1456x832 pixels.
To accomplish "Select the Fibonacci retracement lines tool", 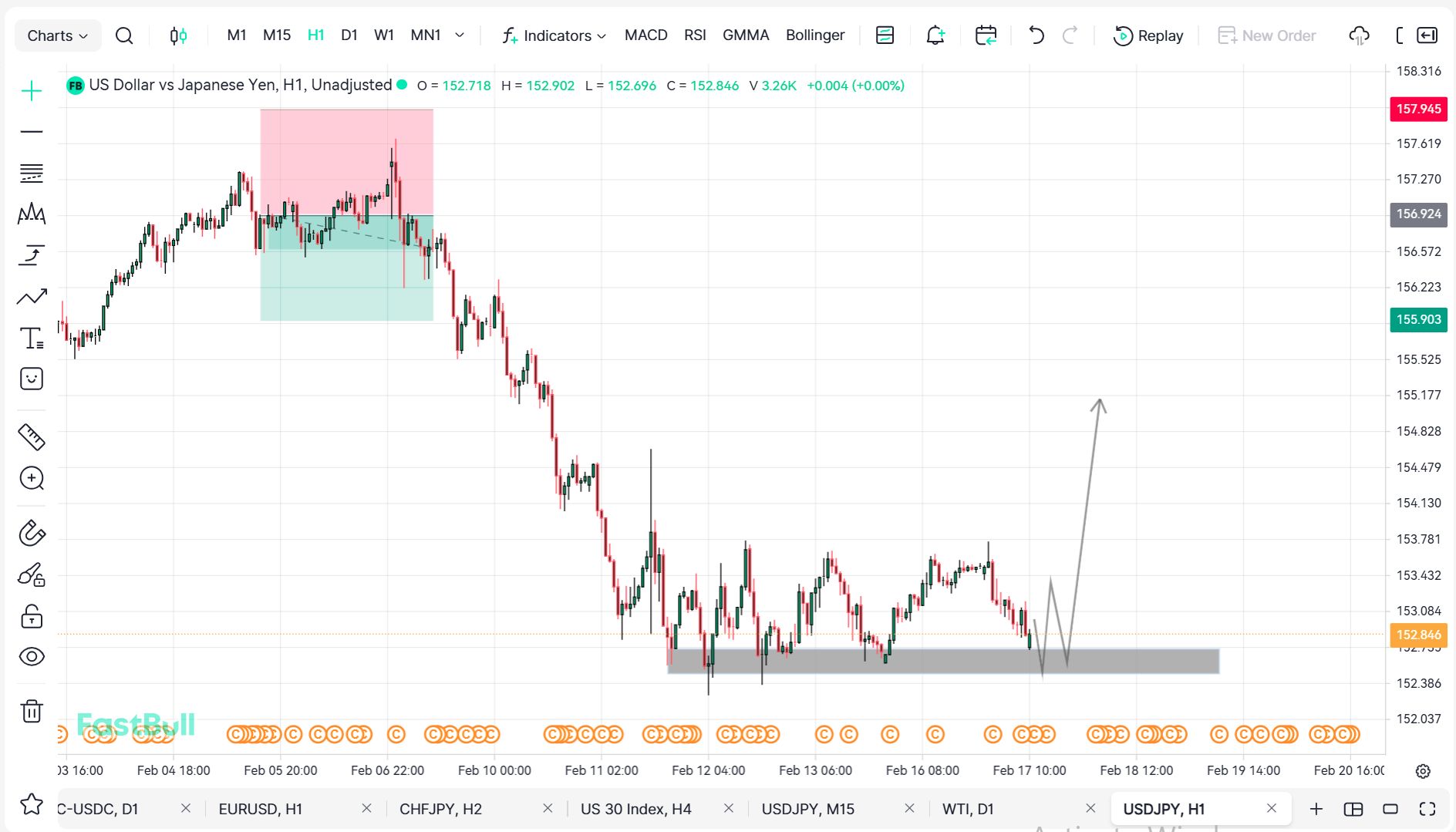I will (32, 173).
